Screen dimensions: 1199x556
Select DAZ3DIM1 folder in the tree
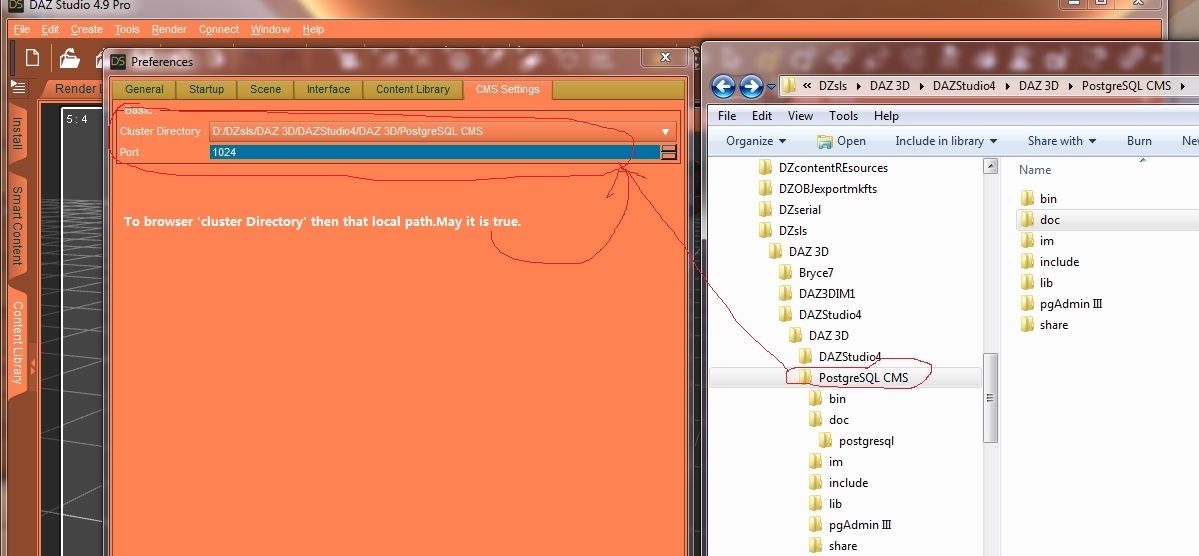click(816, 294)
